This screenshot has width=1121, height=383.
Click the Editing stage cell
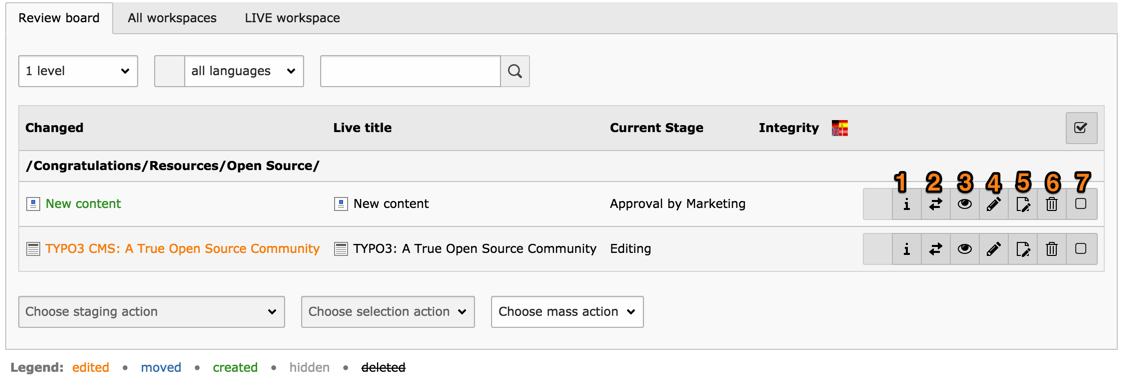point(631,249)
